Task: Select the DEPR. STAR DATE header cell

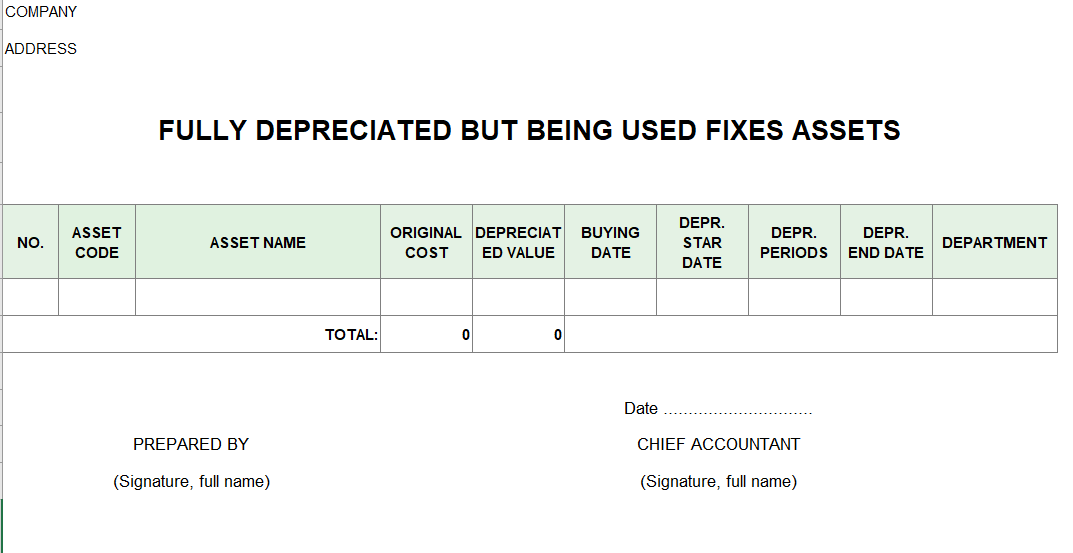Action: (x=702, y=242)
